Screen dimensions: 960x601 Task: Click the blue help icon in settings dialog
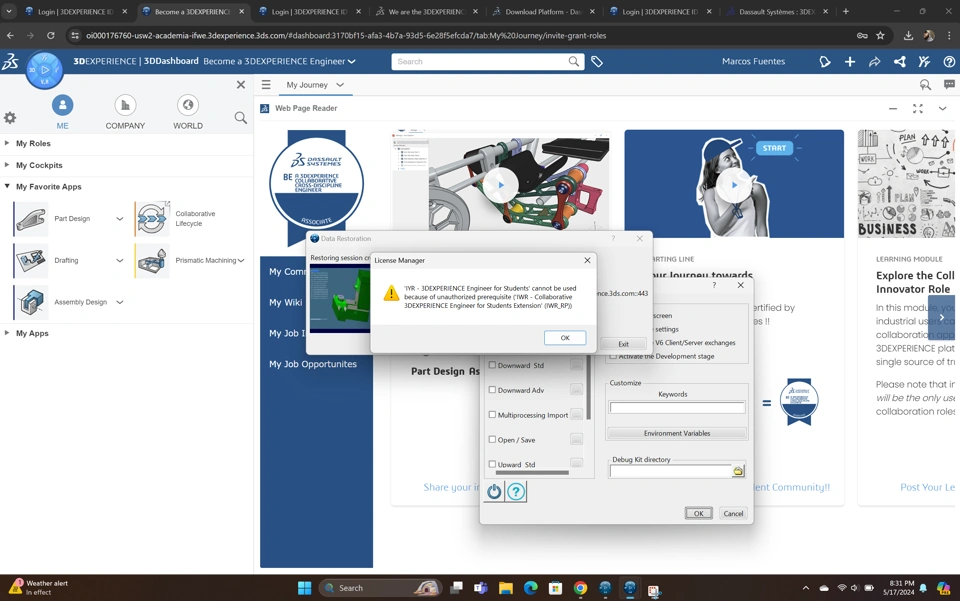point(516,491)
